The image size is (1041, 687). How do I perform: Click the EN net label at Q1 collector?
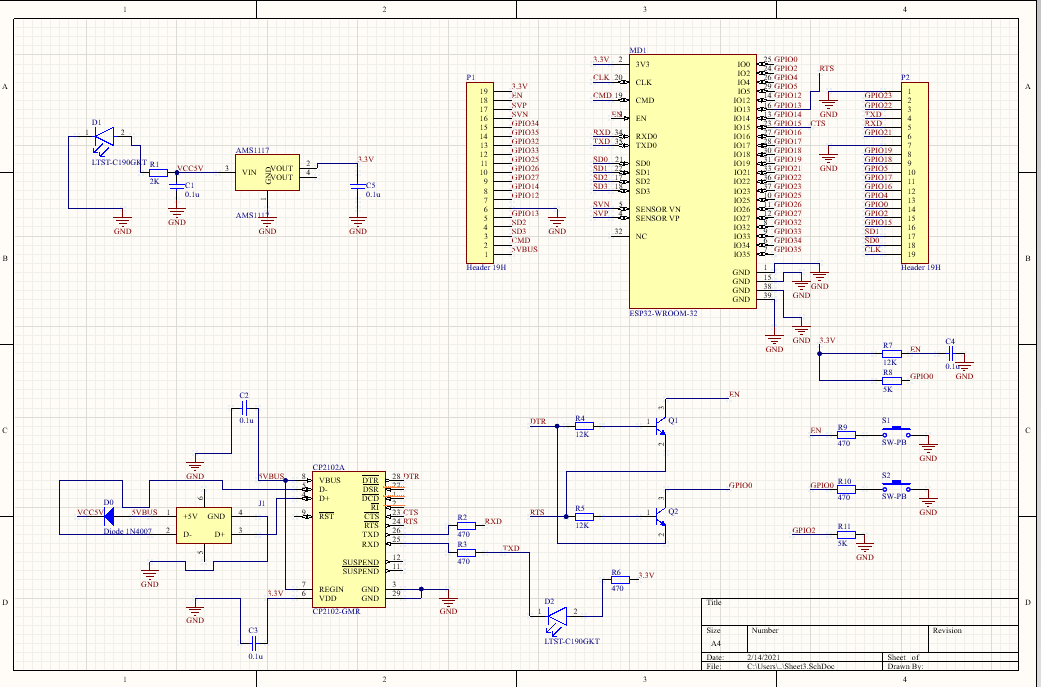(734, 394)
